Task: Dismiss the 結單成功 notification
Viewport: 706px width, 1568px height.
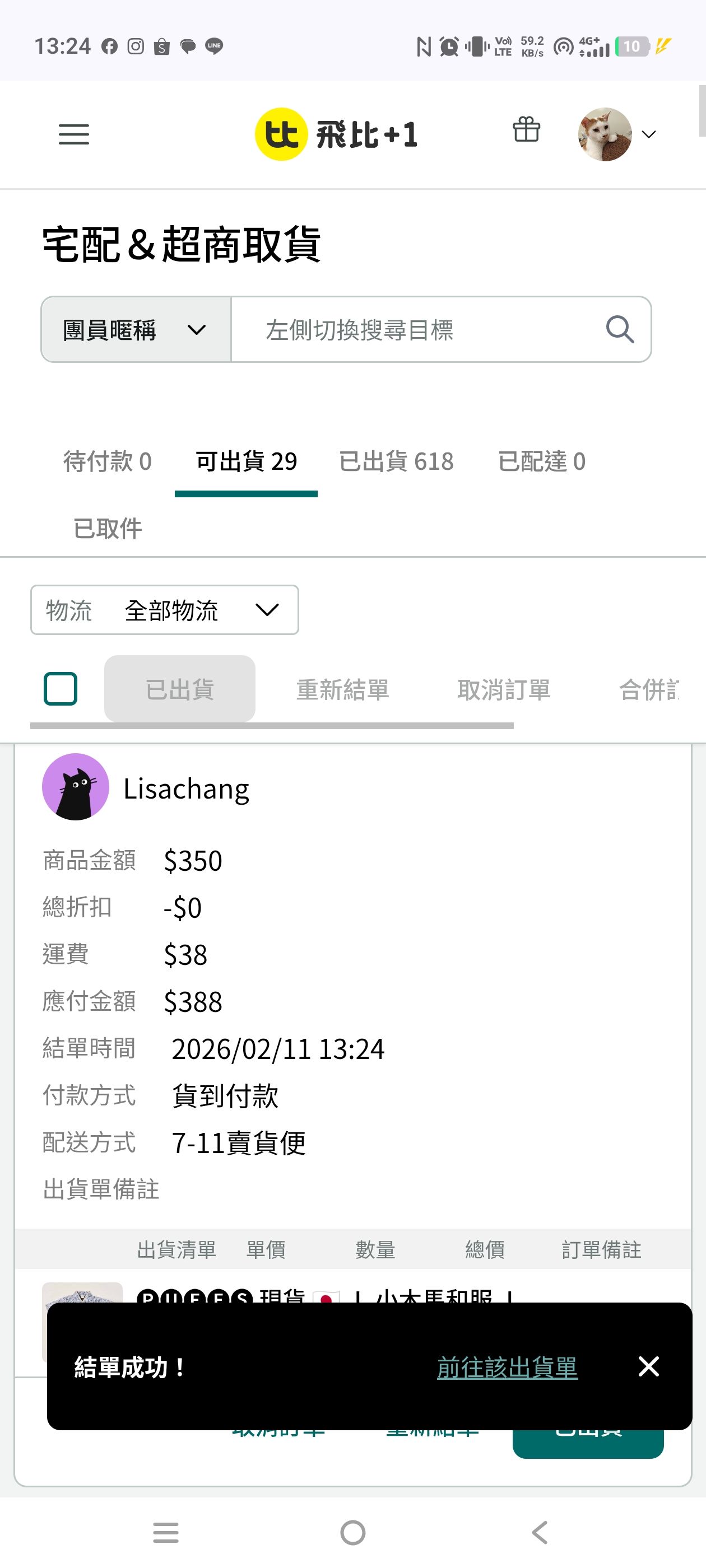Action: [x=648, y=1366]
